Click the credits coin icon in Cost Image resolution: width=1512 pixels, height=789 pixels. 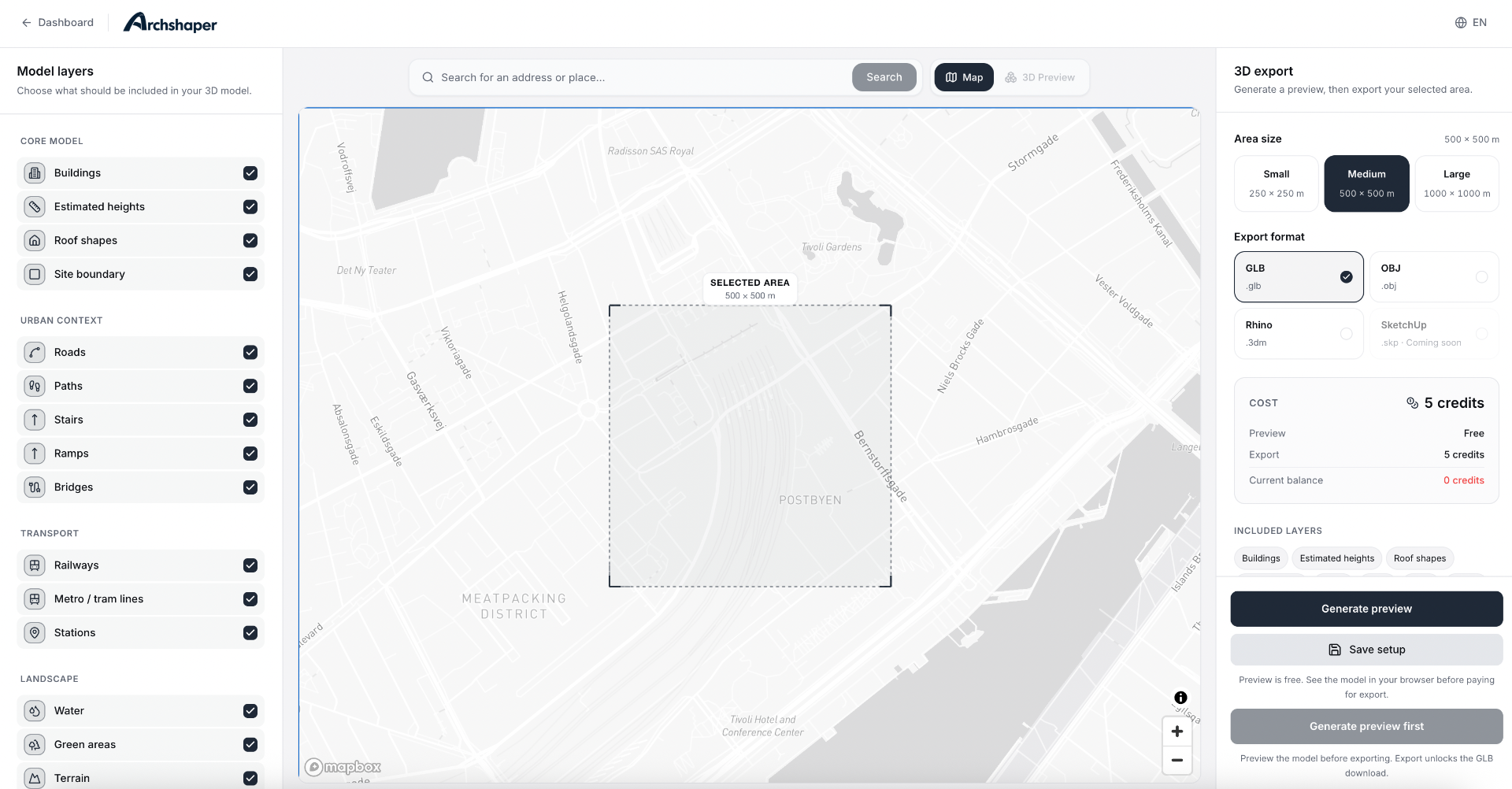pyautogui.click(x=1412, y=403)
